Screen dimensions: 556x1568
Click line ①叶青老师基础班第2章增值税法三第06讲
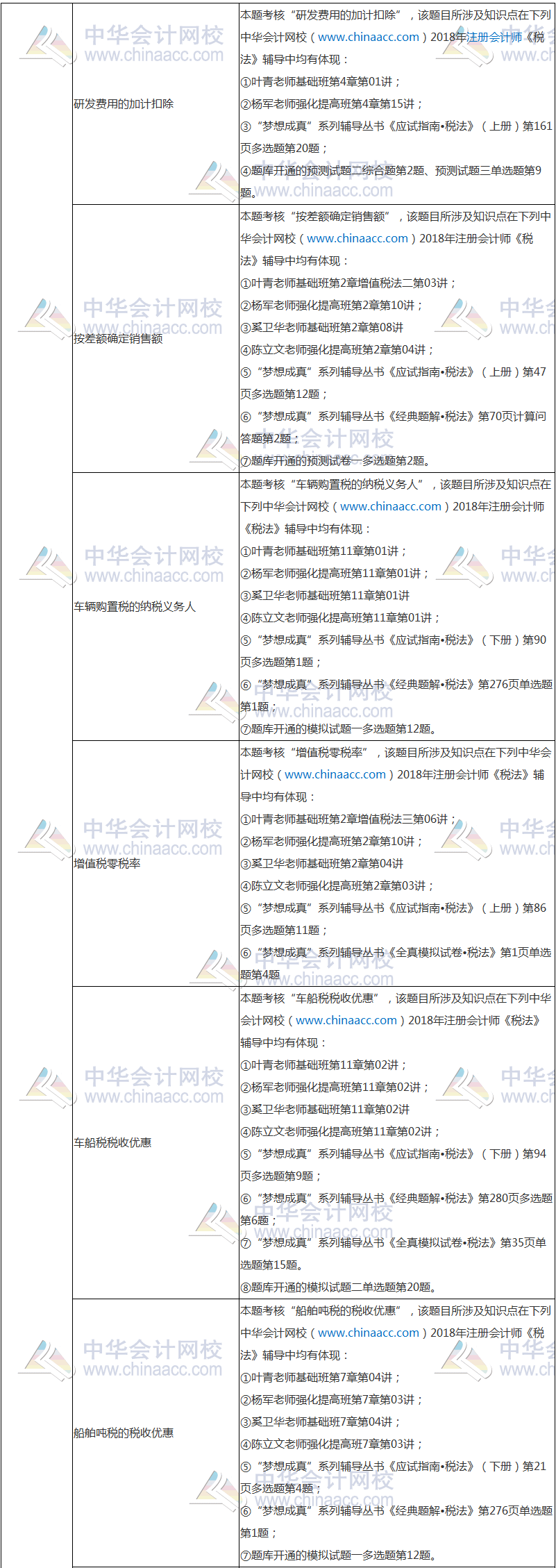(x=348, y=819)
